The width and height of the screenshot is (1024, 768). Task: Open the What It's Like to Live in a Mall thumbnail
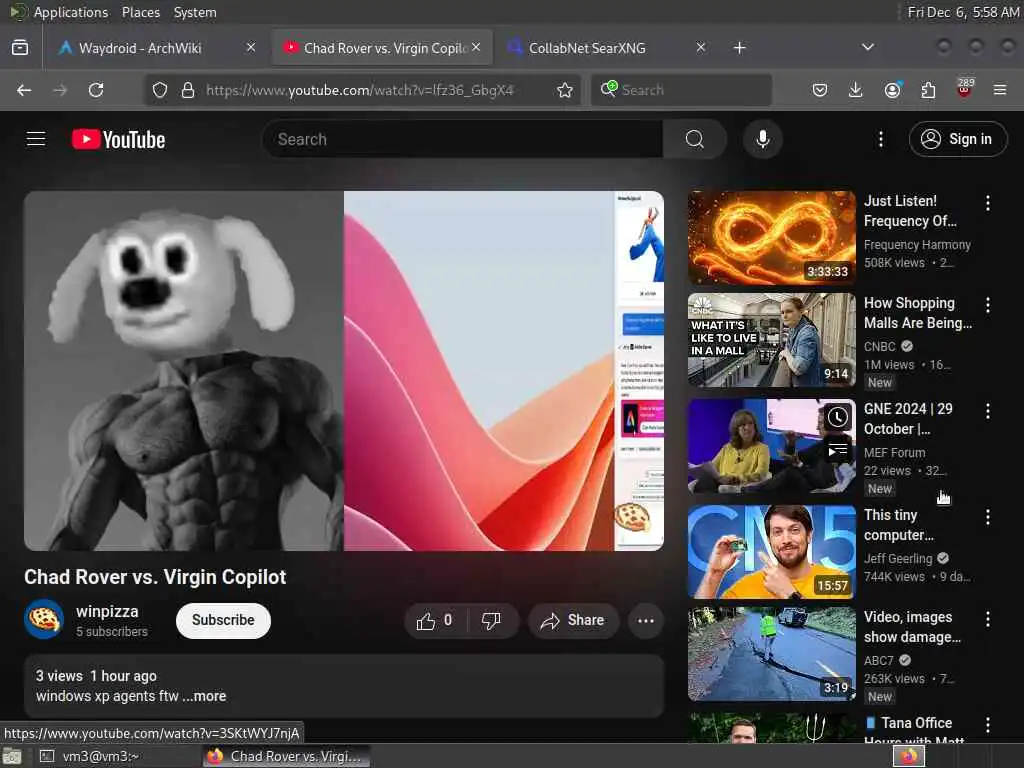coord(771,340)
